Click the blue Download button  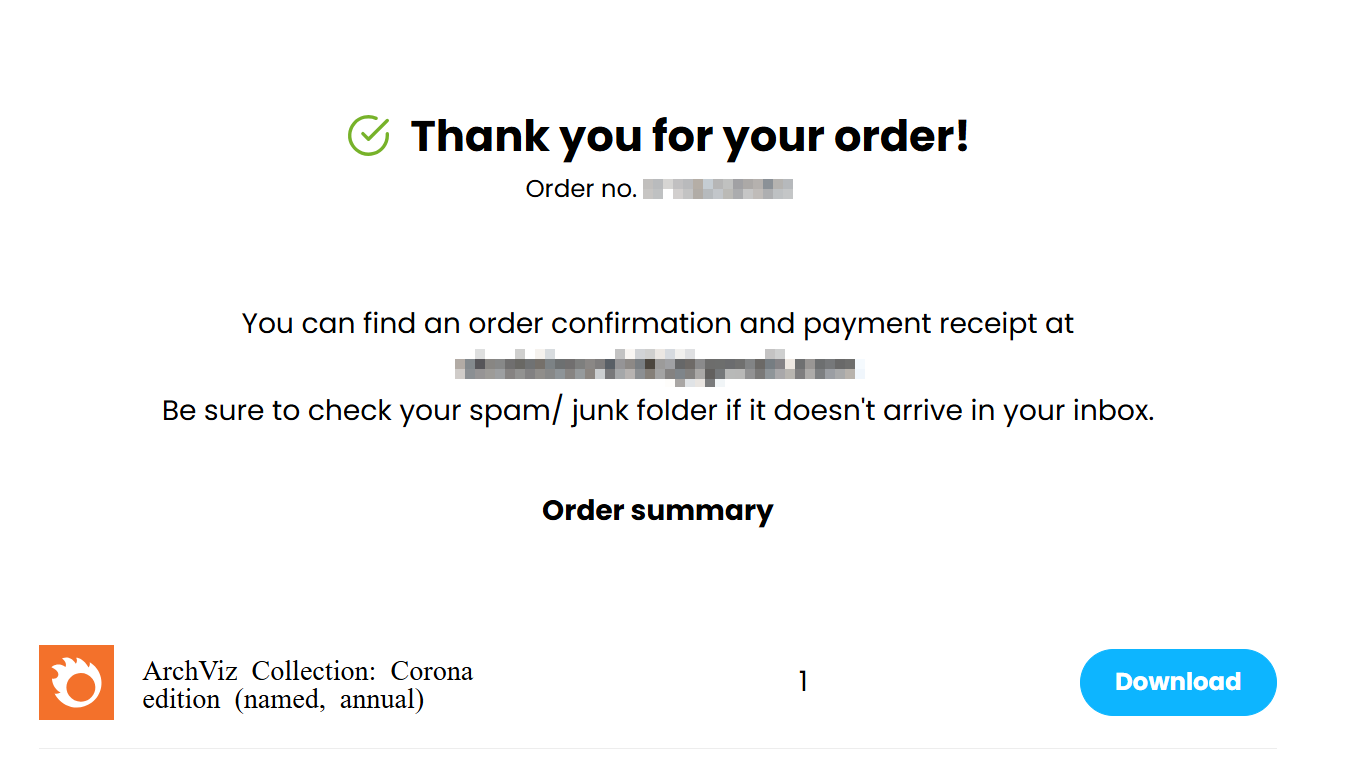coord(1178,682)
